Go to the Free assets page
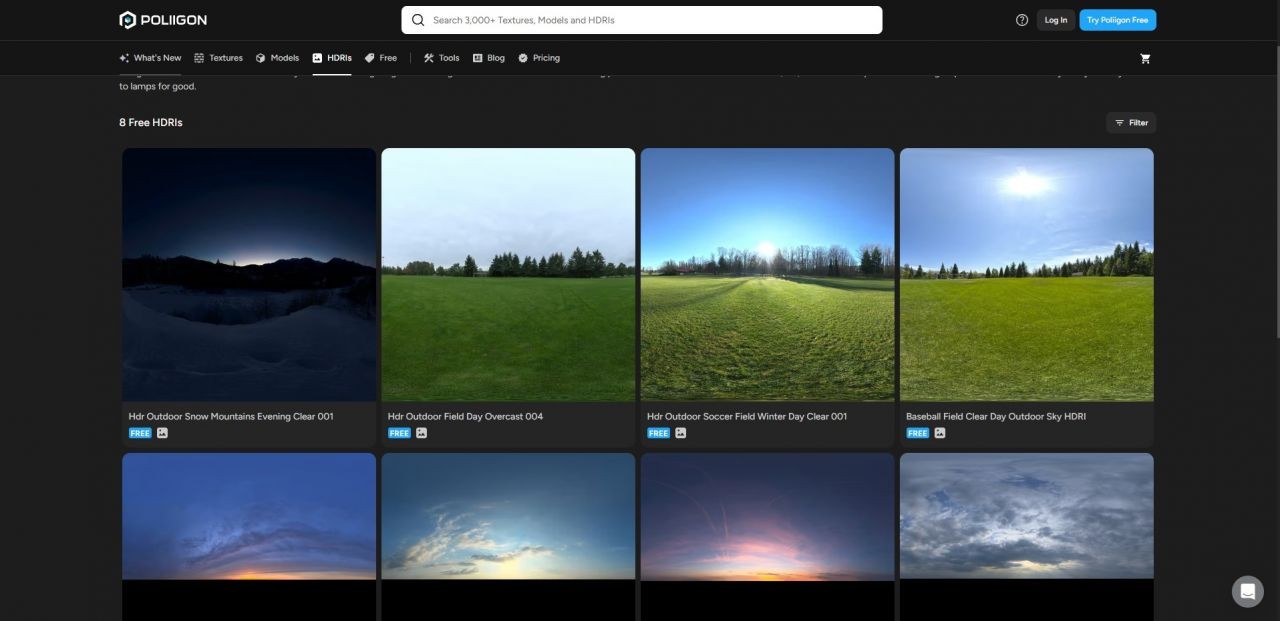1280x621 pixels. coord(381,58)
